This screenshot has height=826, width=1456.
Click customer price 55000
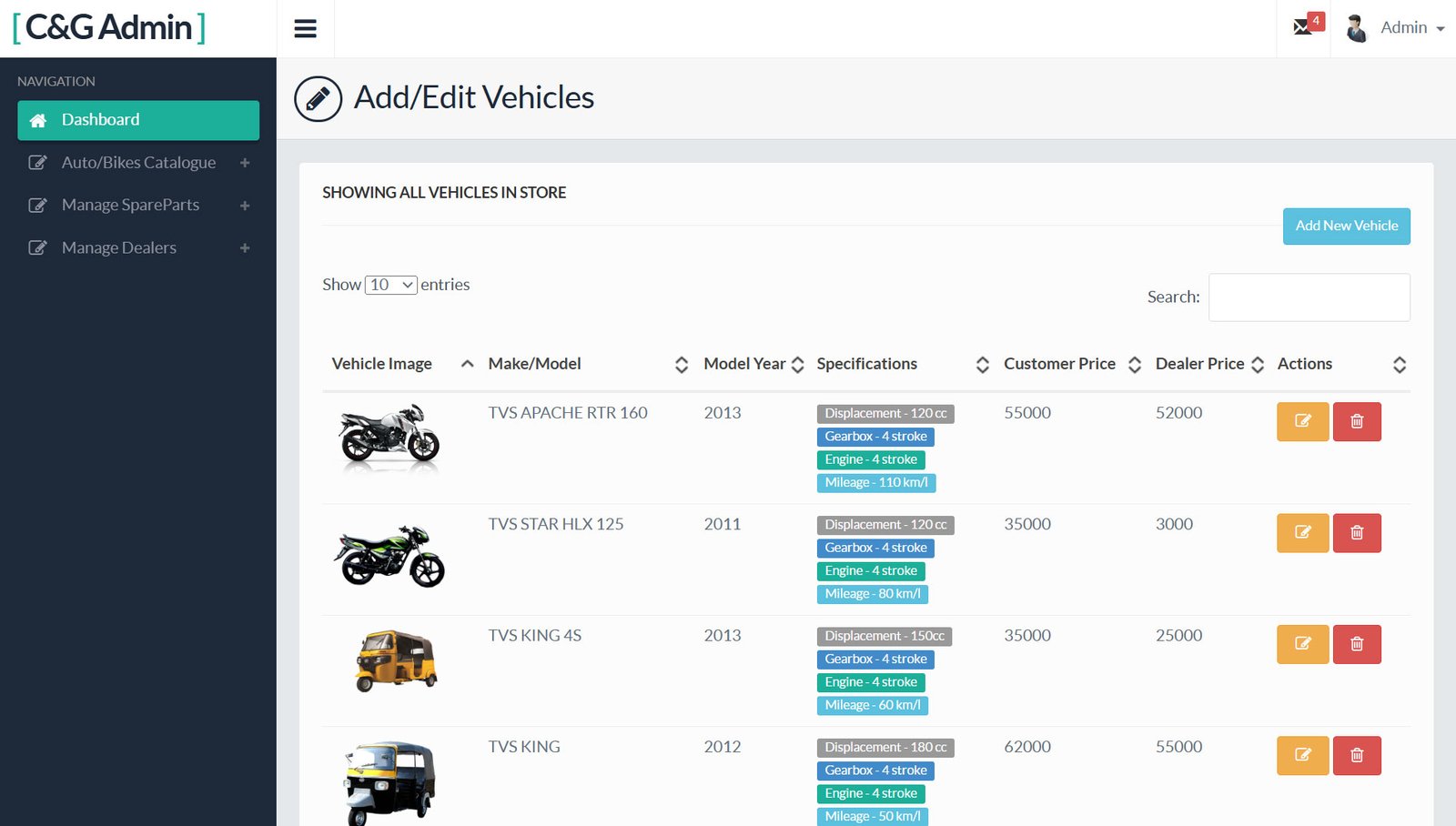(1027, 413)
